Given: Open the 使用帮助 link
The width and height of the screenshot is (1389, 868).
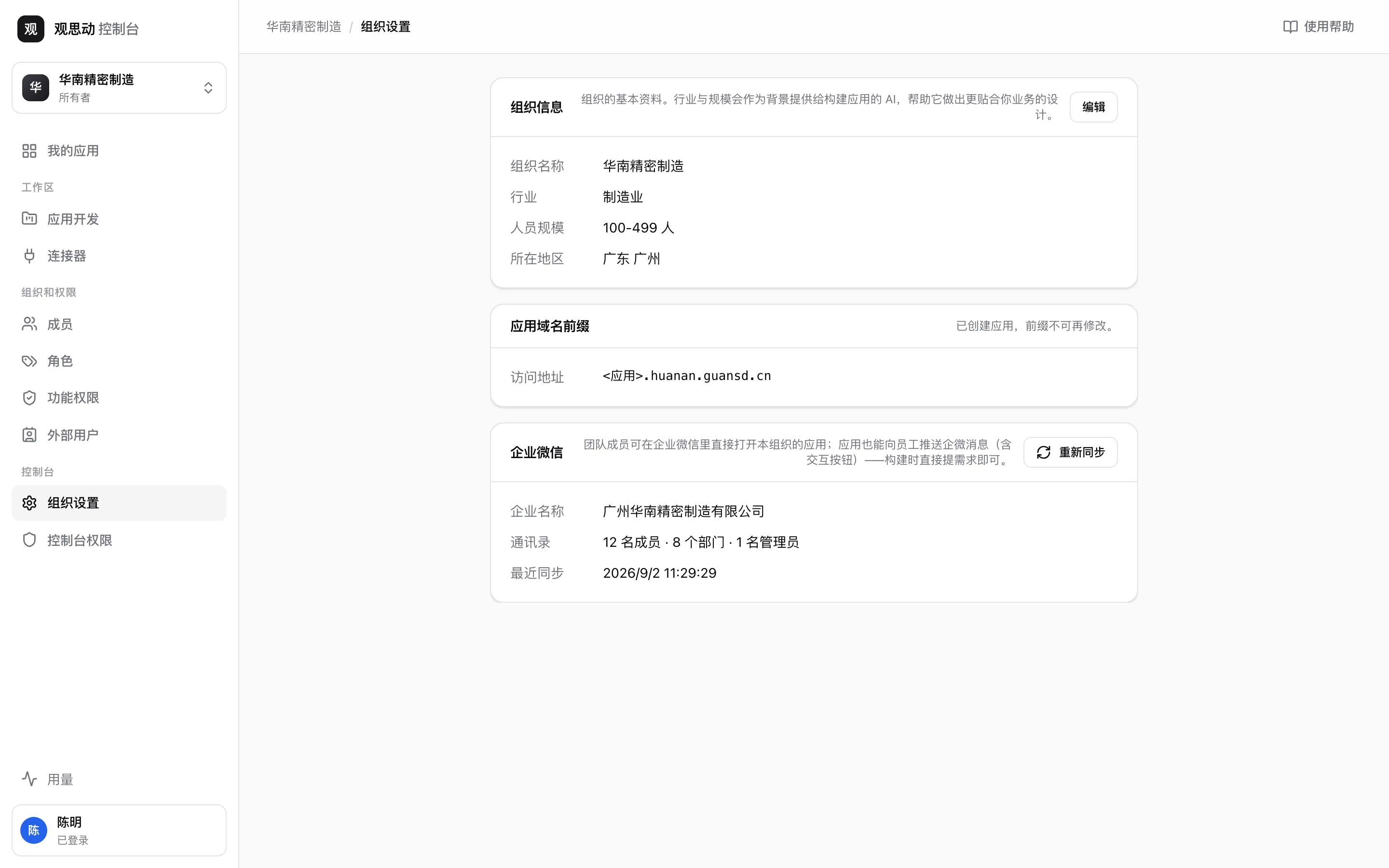Looking at the screenshot, I should click(1319, 27).
